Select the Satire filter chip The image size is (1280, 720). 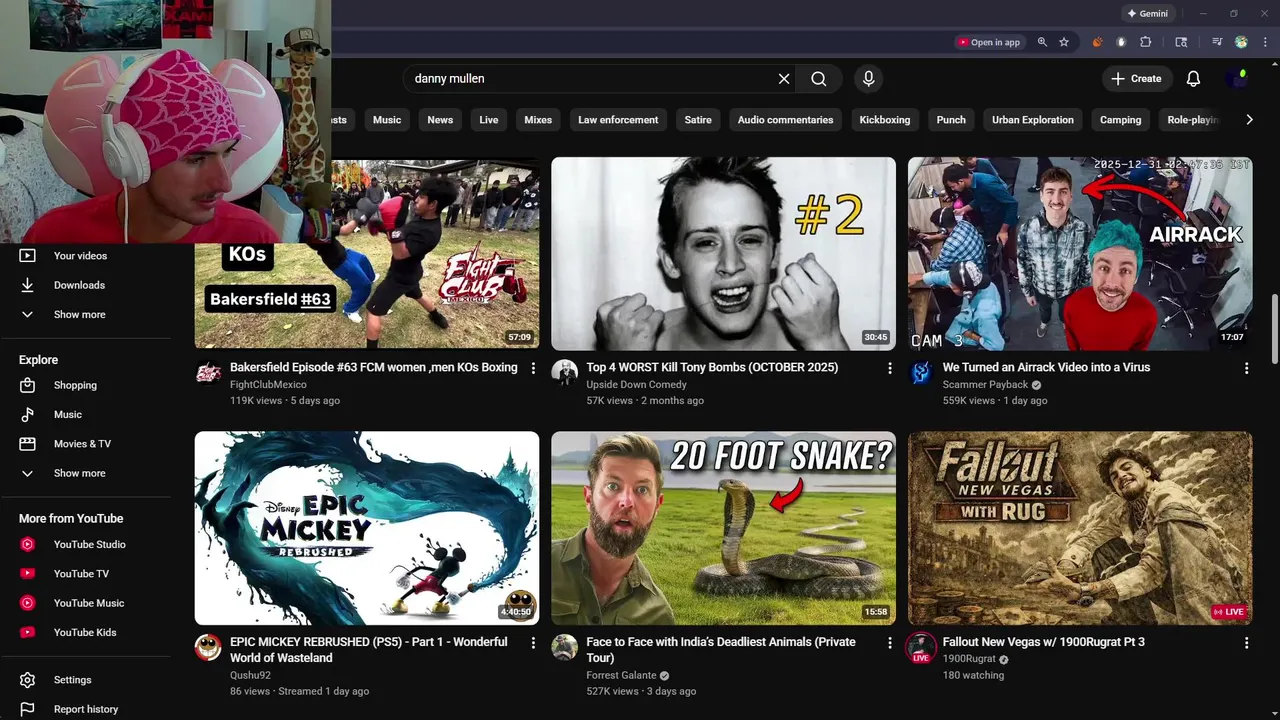click(698, 120)
